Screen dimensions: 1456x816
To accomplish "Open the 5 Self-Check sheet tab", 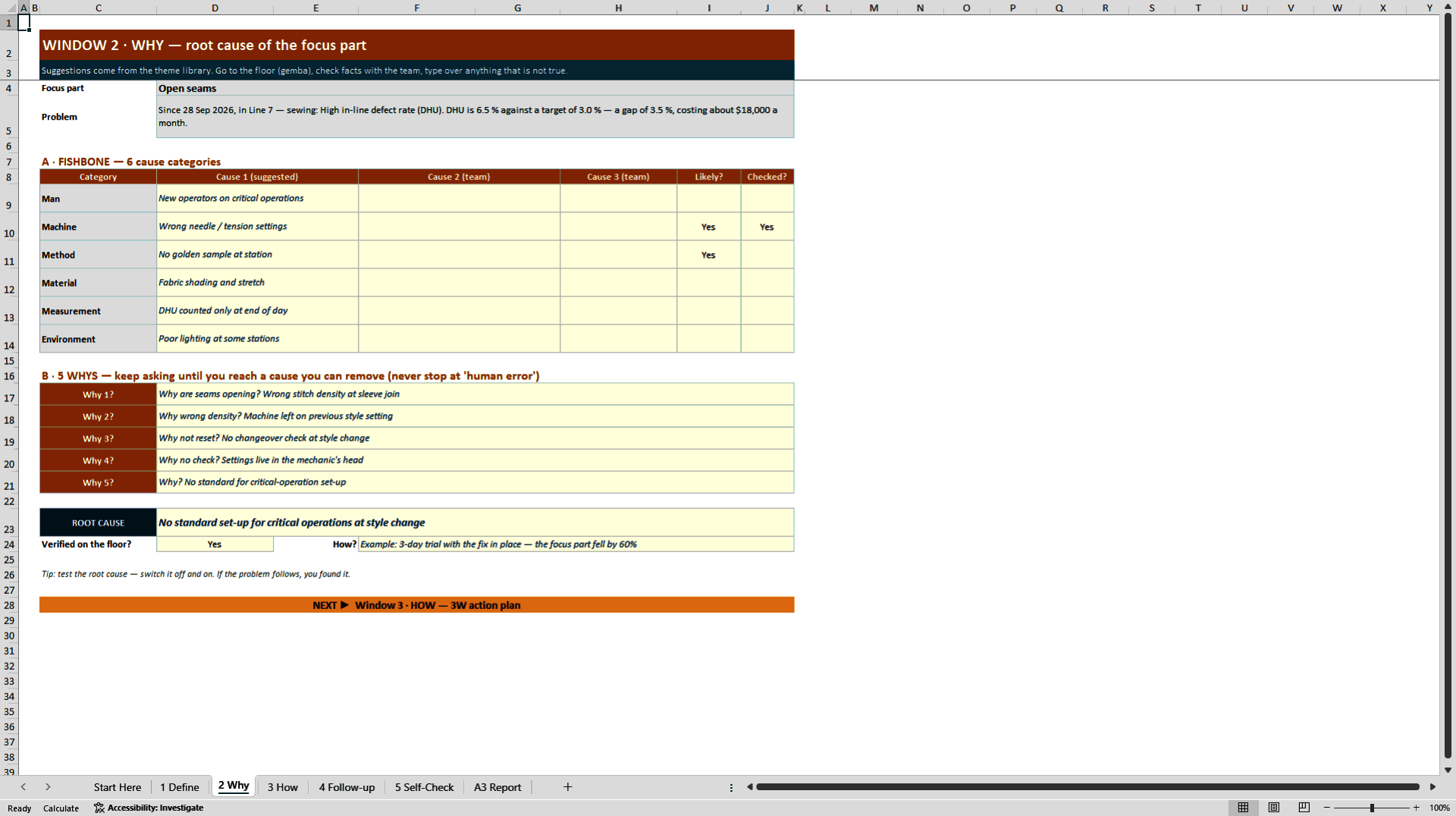I will [x=424, y=787].
